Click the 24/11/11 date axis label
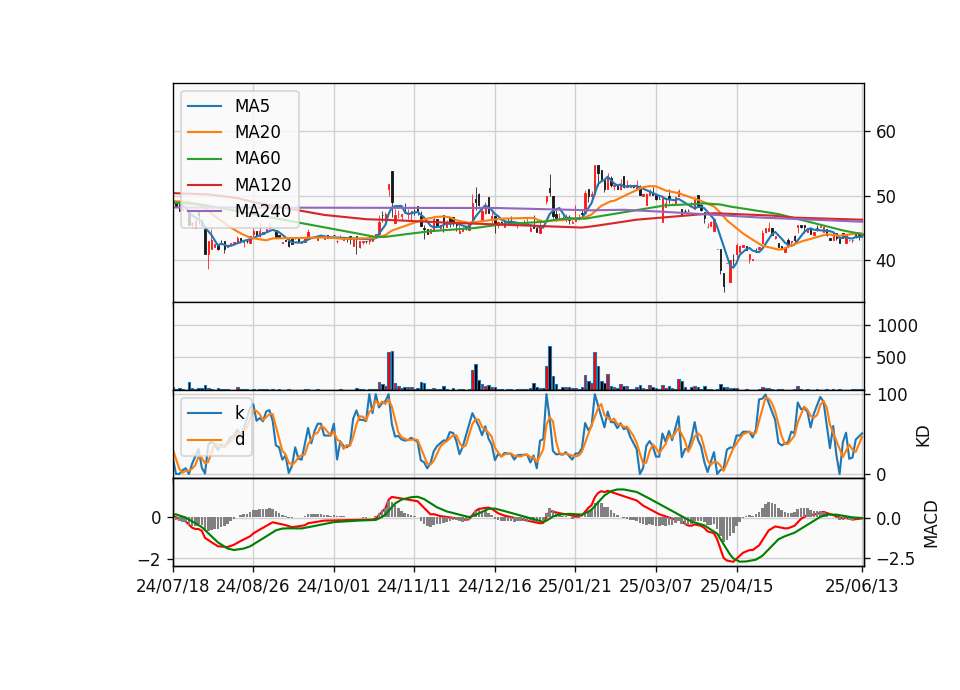The height and width of the screenshot is (690, 960). click(x=414, y=586)
